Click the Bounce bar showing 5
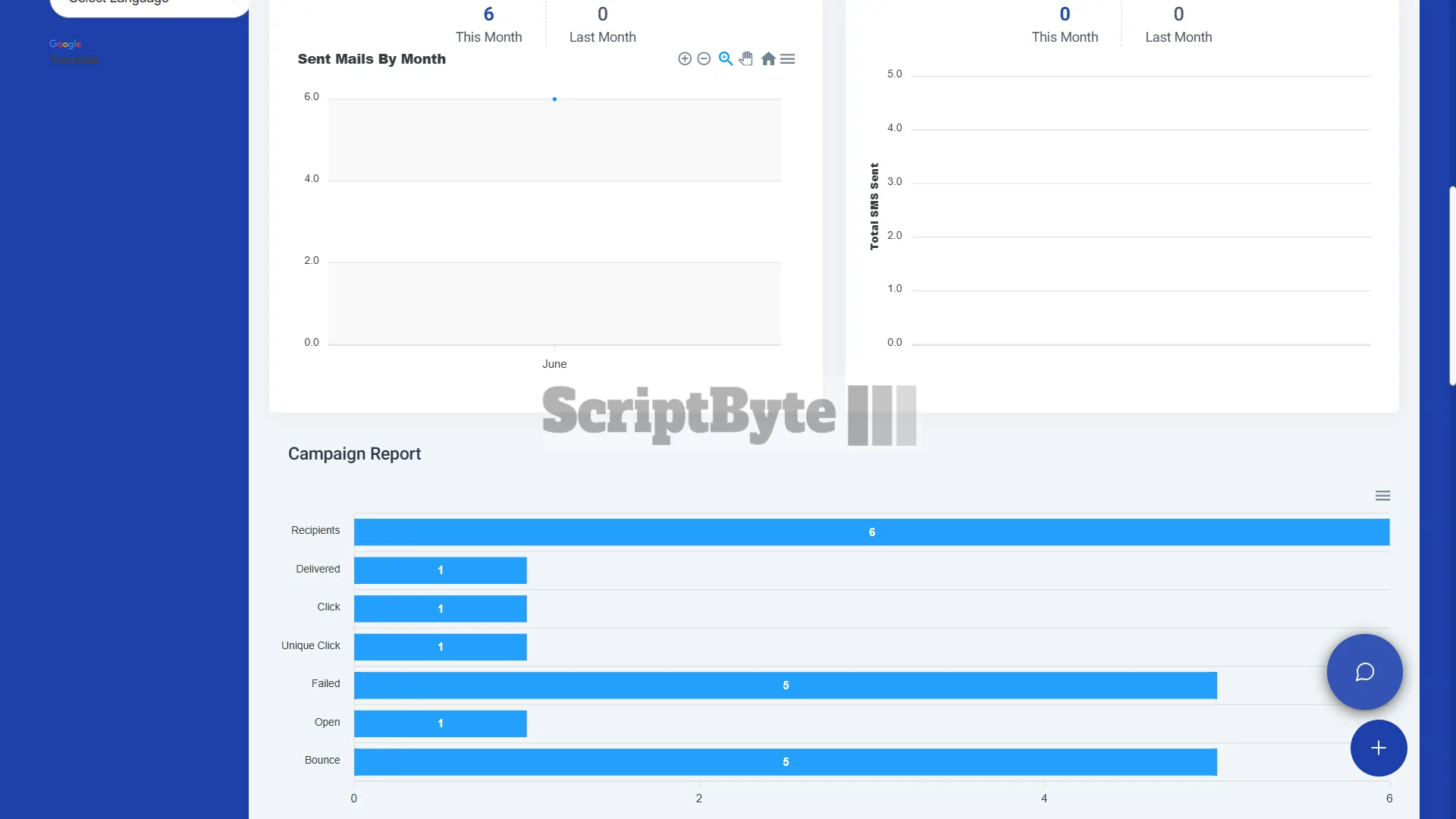This screenshot has height=819, width=1456. pyautogui.click(x=785, y=762)
